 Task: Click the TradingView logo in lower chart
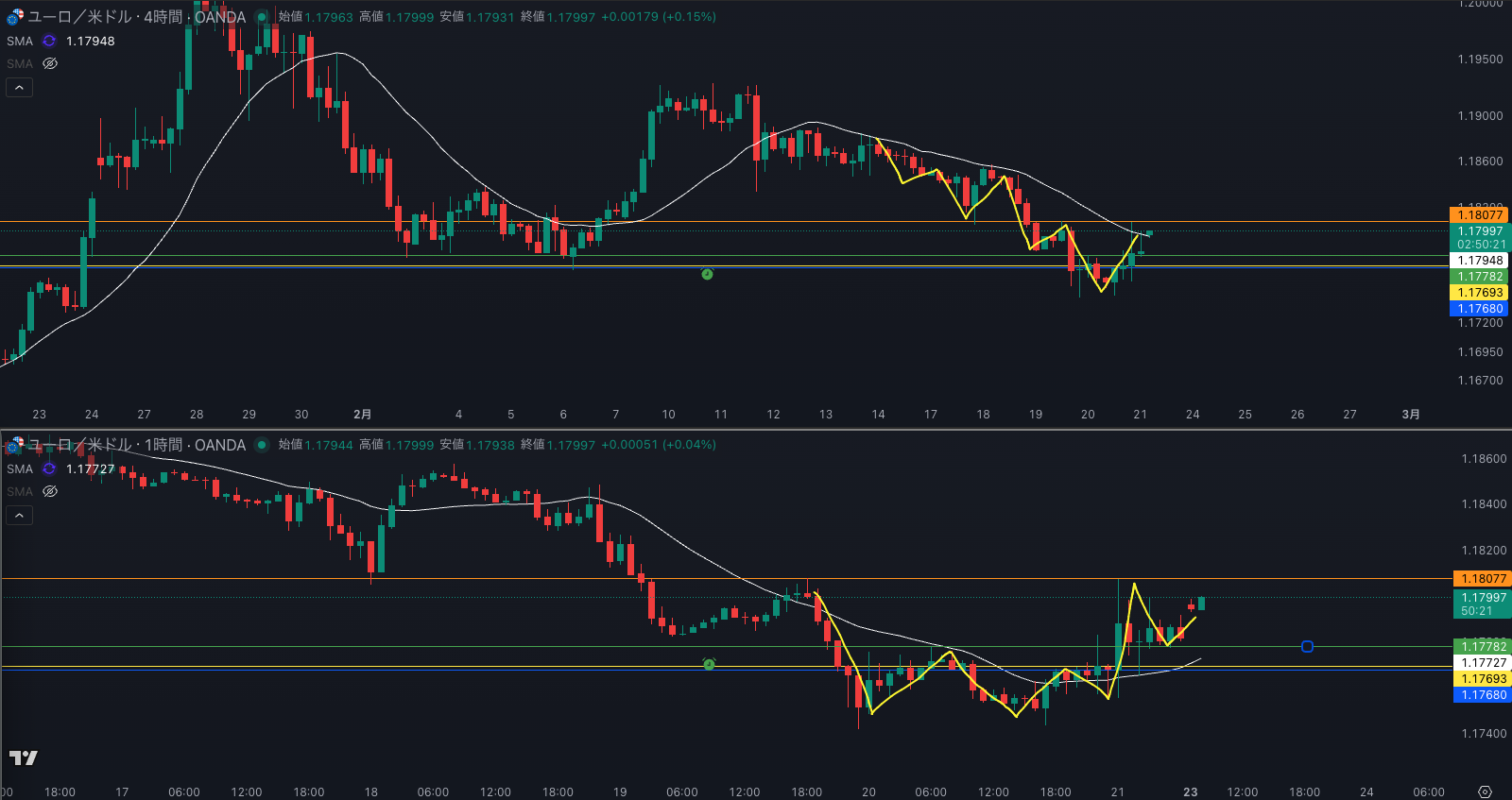tap(24, 757)
